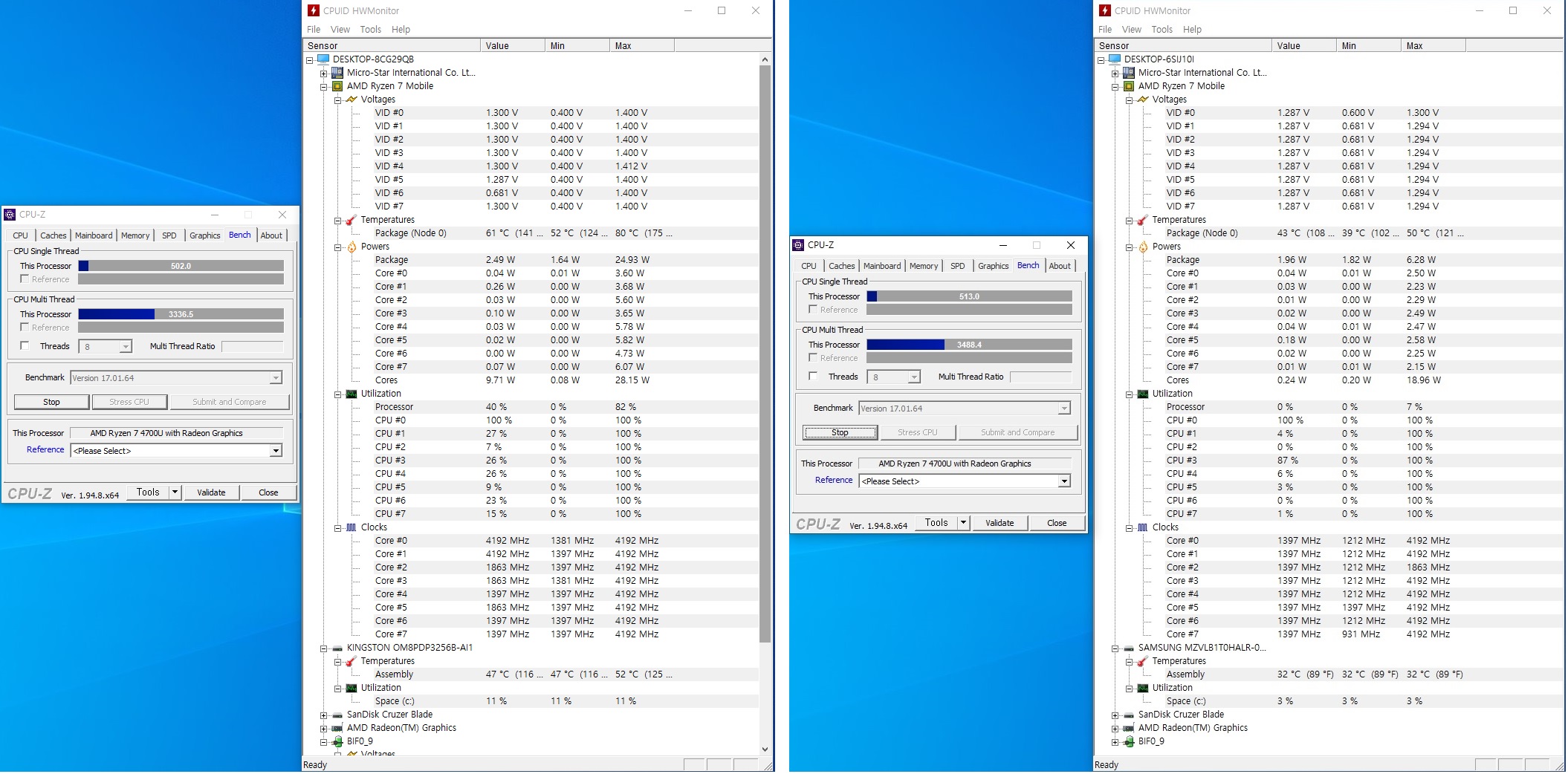The width and height of the screenshot is (1568, 774).
Task: Open the Tools dropdown arrow in left CPU-Z
Action: pyautogui.click(x=175, y=492)
